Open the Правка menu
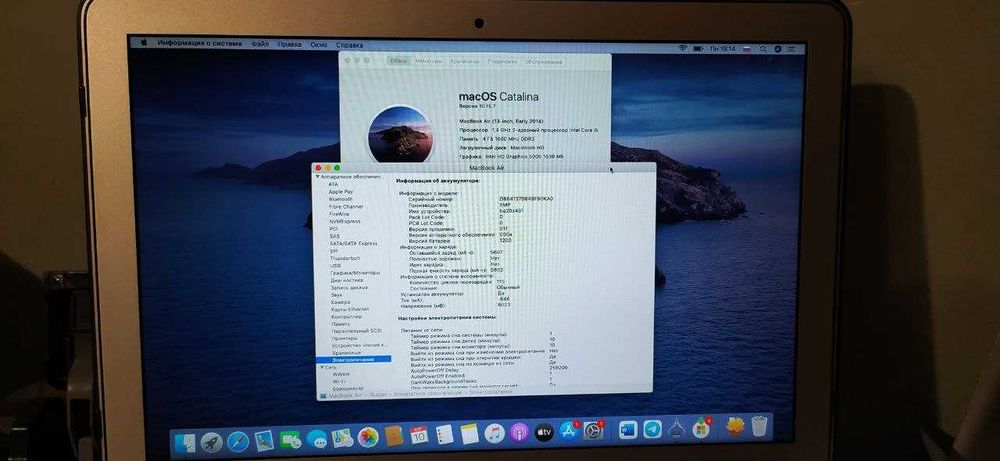The image size is (1000, 461). click(290, 45)
